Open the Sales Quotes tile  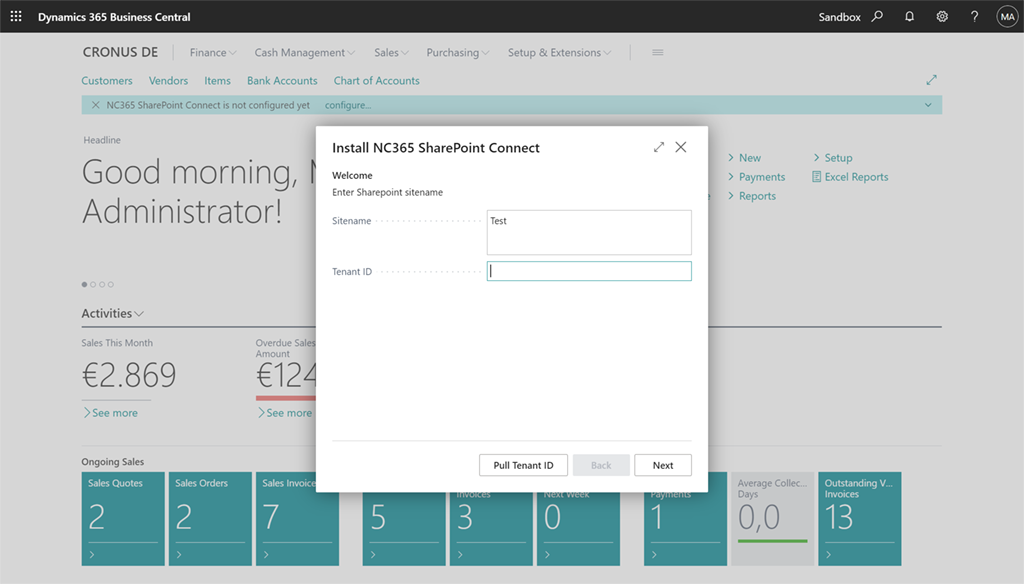point(123,519)
